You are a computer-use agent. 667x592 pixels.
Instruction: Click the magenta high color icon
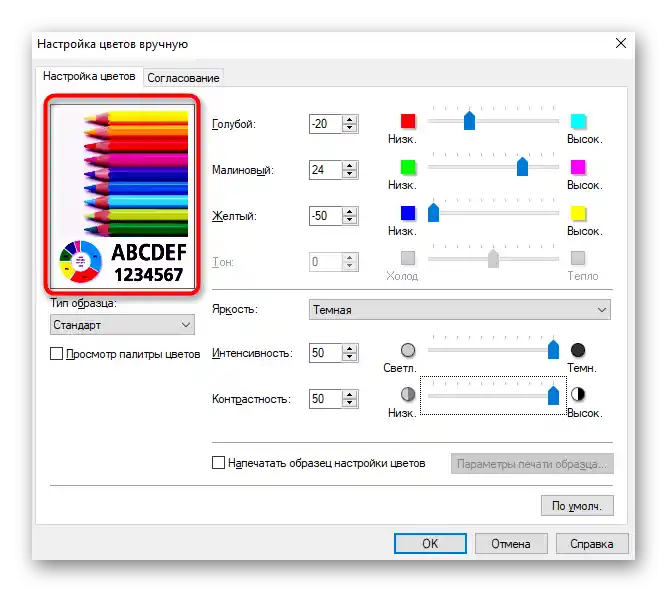click(x=578, y=167)
